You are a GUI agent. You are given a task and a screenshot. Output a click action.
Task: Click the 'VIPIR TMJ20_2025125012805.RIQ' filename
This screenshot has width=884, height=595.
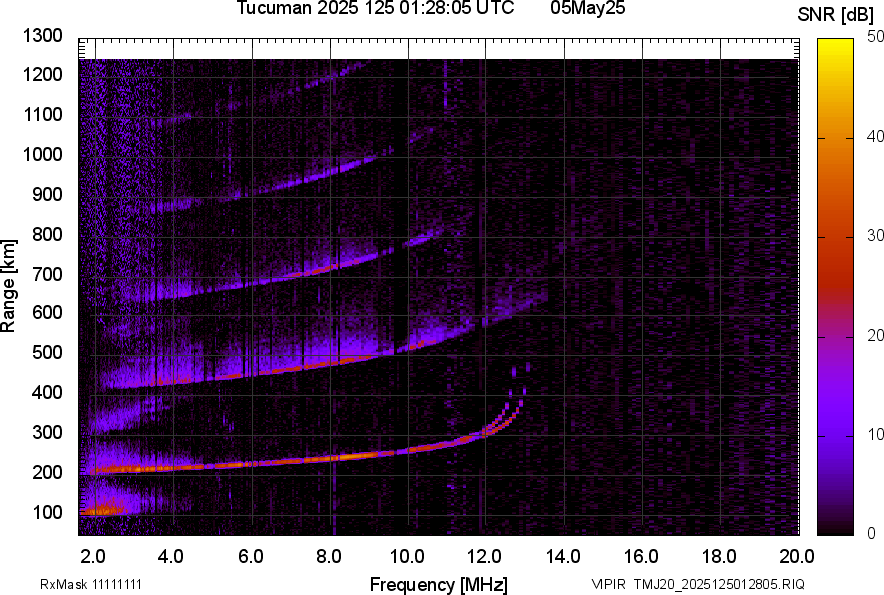[x=698, y=584]
